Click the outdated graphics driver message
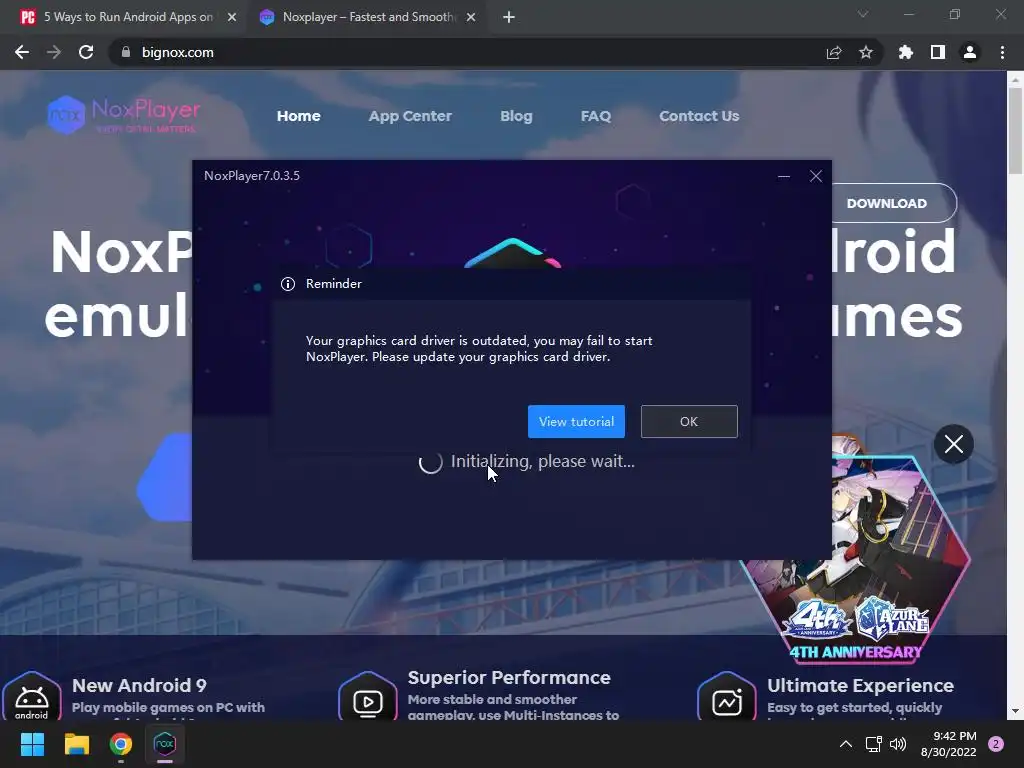The image size is (1024, 768). 479,349
